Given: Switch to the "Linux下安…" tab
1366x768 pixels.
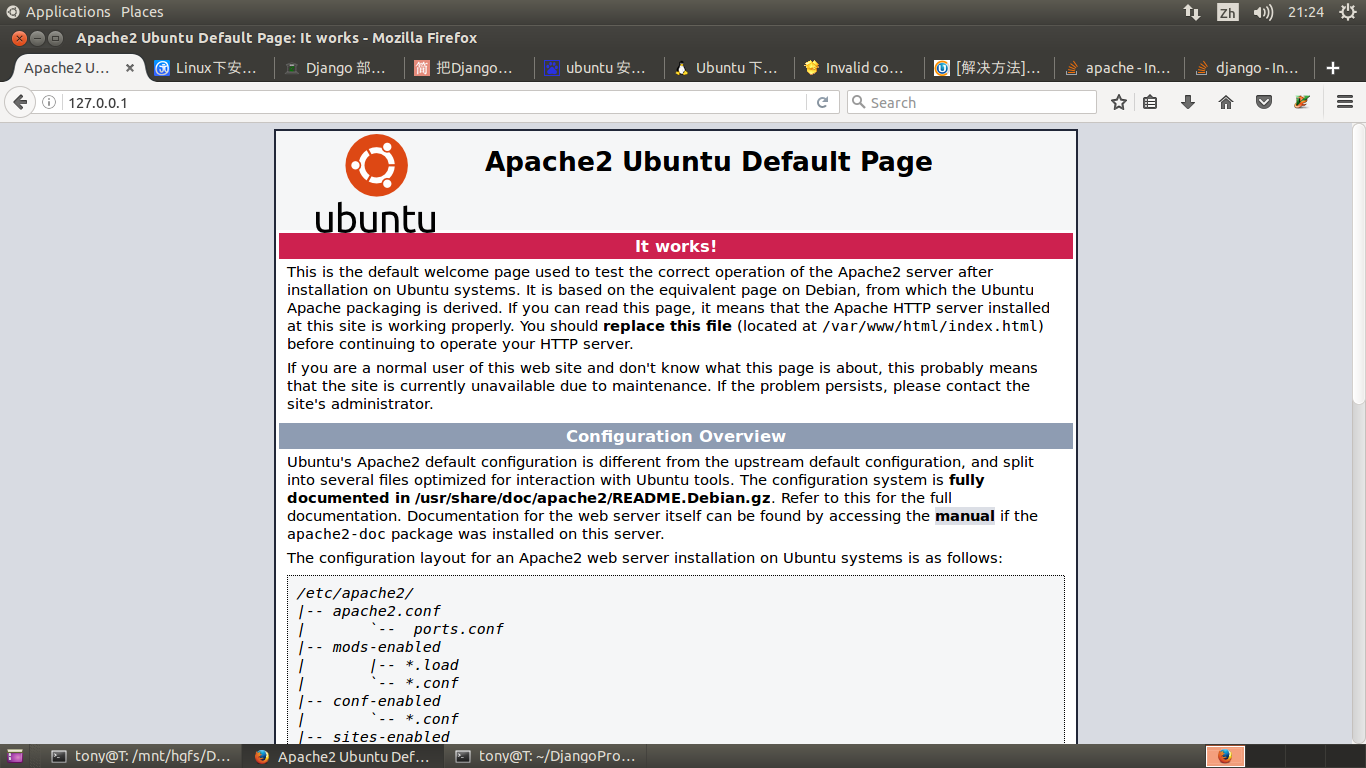Looking at the screenshot, I should 207,68.
